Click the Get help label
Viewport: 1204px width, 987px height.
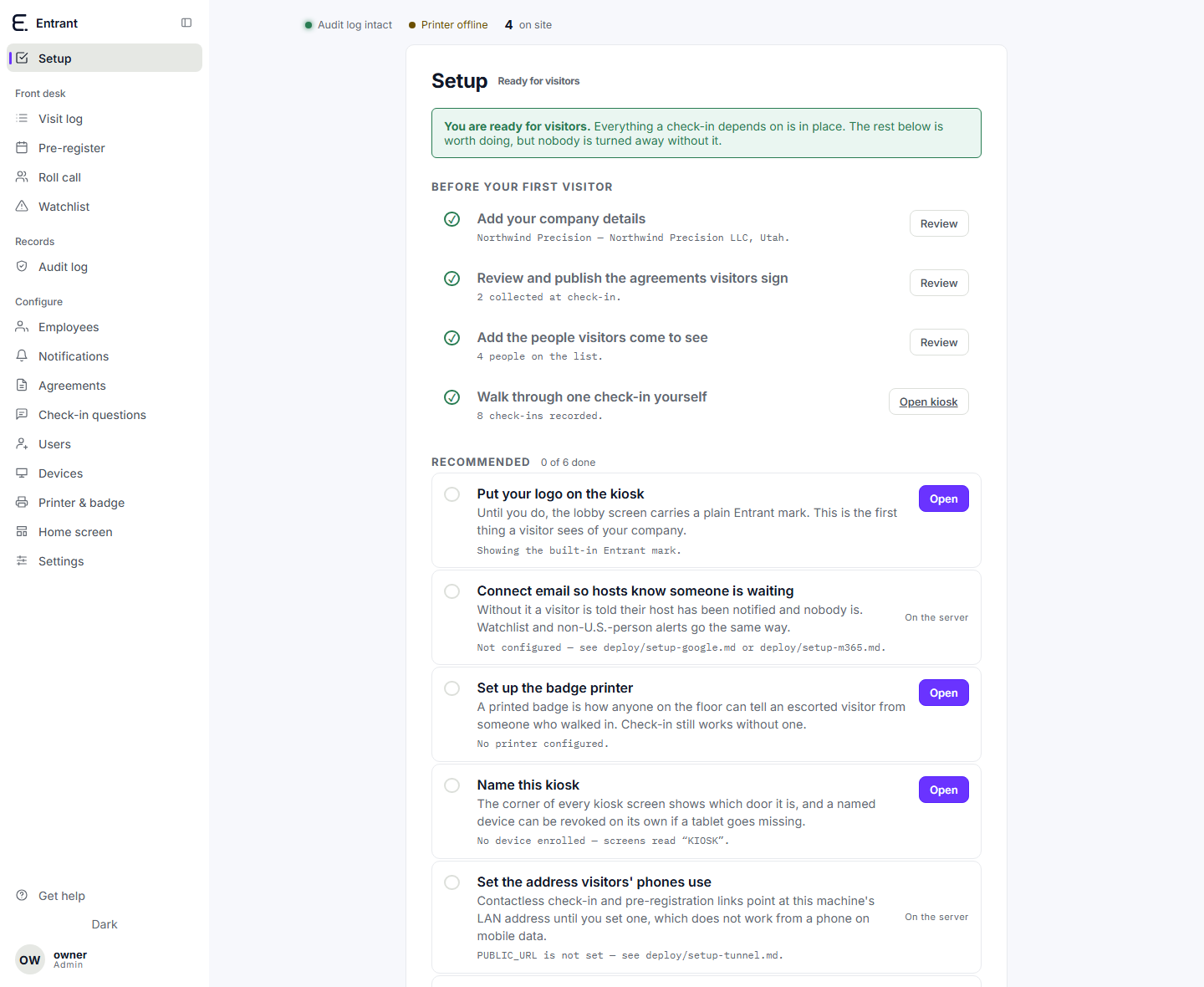click(62, 896)
